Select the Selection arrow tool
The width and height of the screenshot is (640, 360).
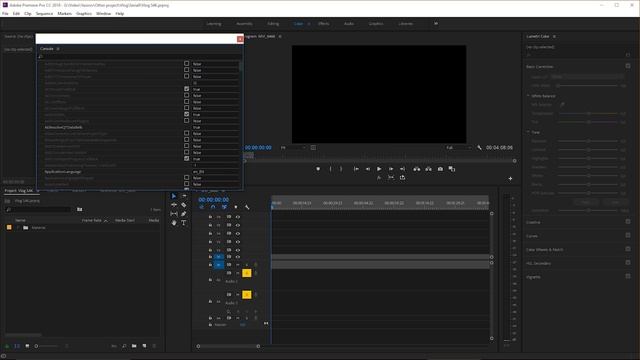[174, 196]
